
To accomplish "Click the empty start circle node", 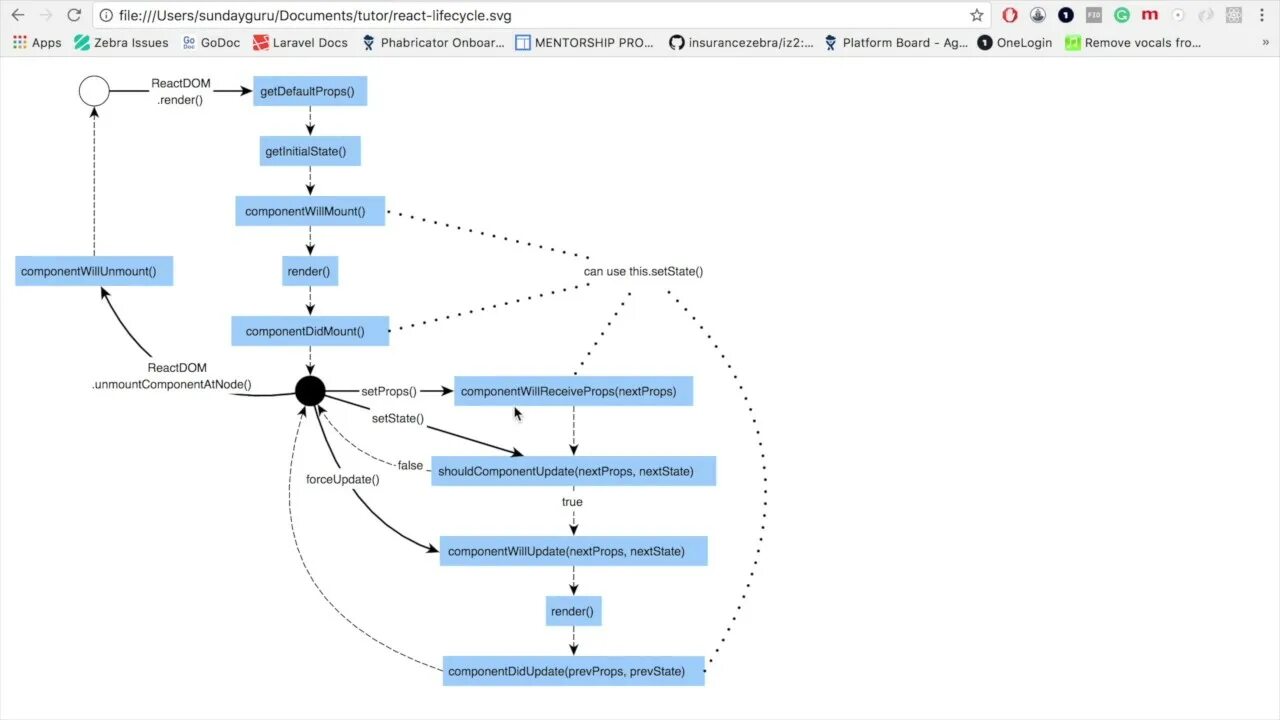I will (94, 91).
